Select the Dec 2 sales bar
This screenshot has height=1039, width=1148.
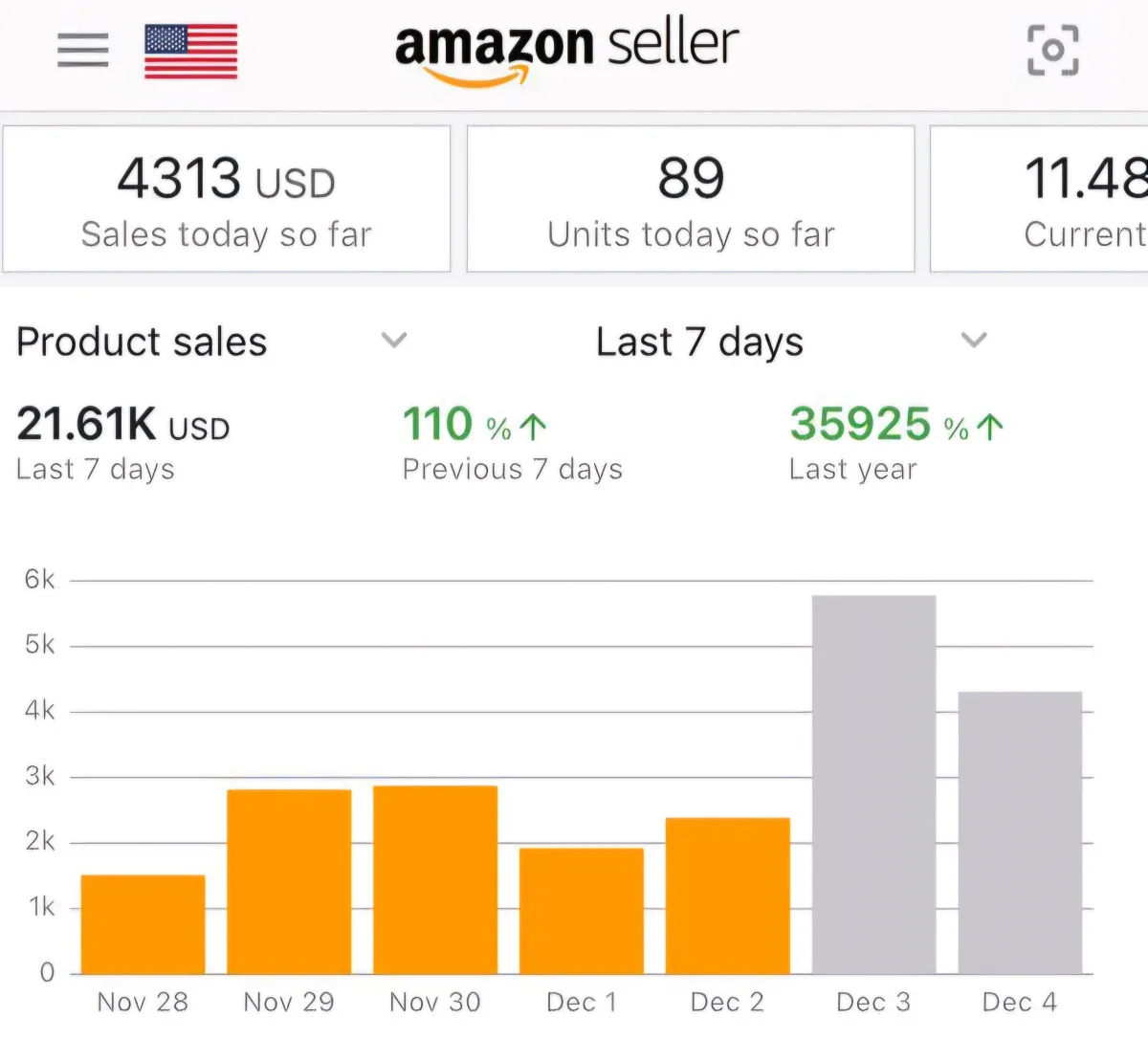tap(728, 895)
